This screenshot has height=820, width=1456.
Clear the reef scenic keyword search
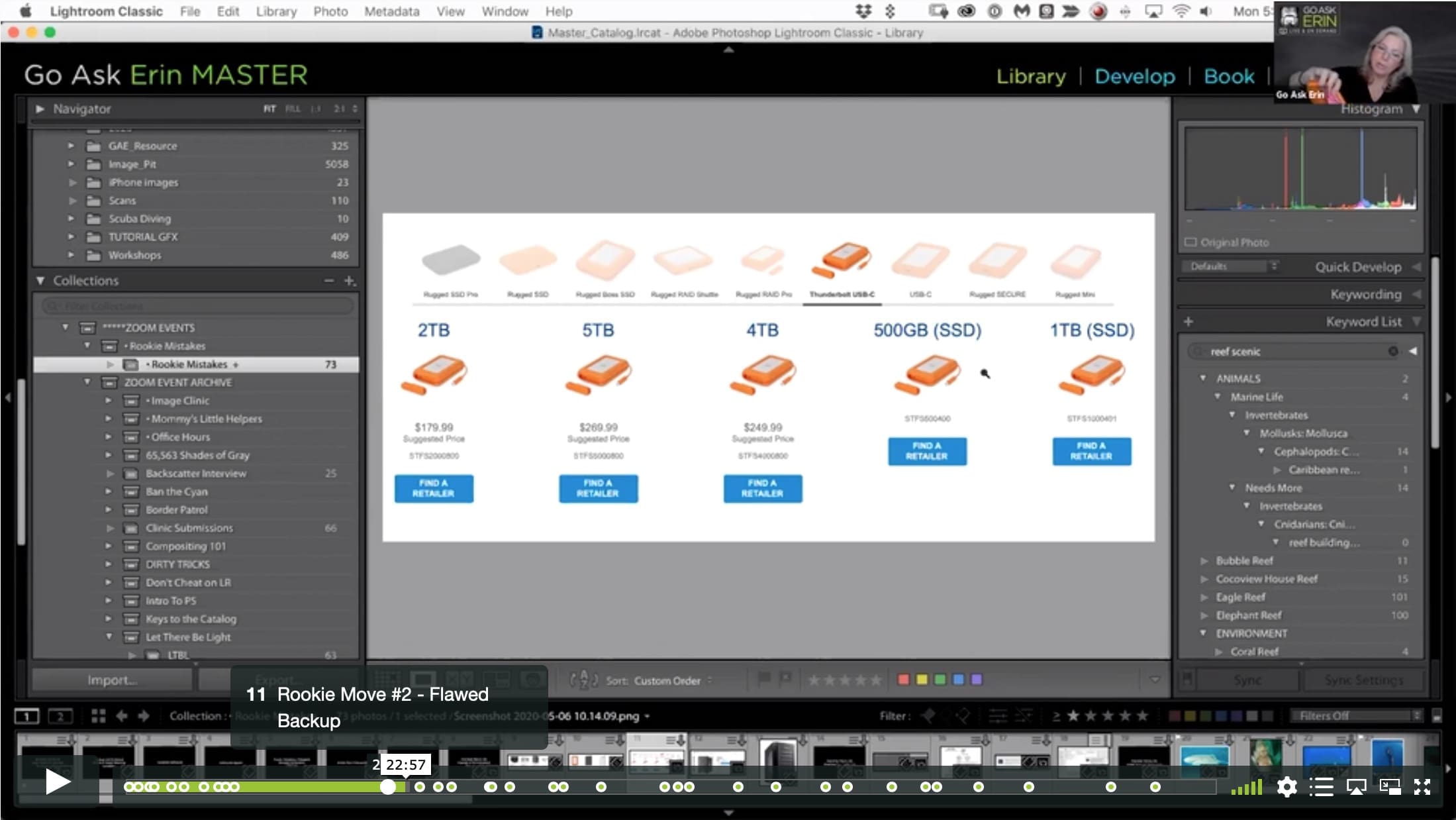point(1393,351)
